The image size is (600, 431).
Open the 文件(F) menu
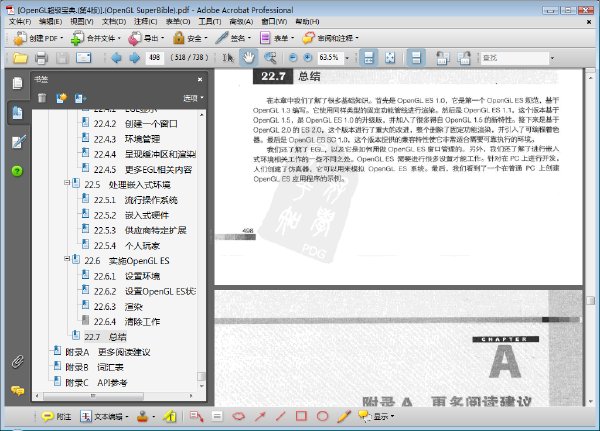(x=20, y=21)
